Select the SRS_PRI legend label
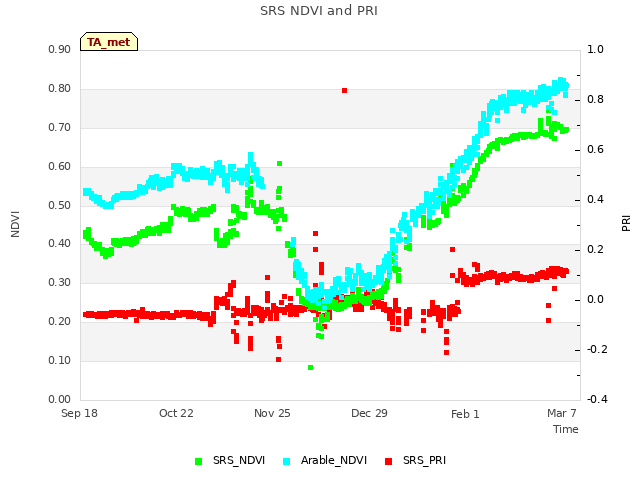 424,460
